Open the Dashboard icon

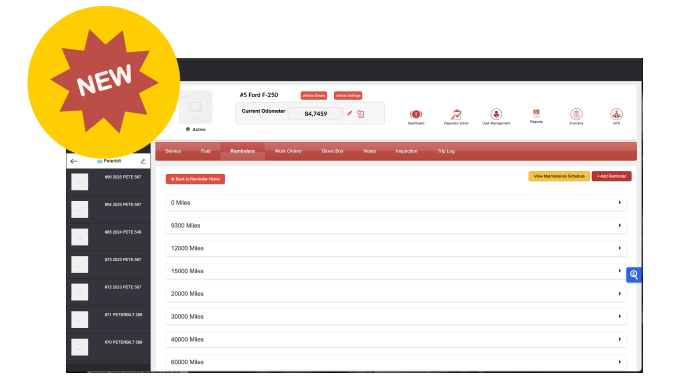(416, 115)
